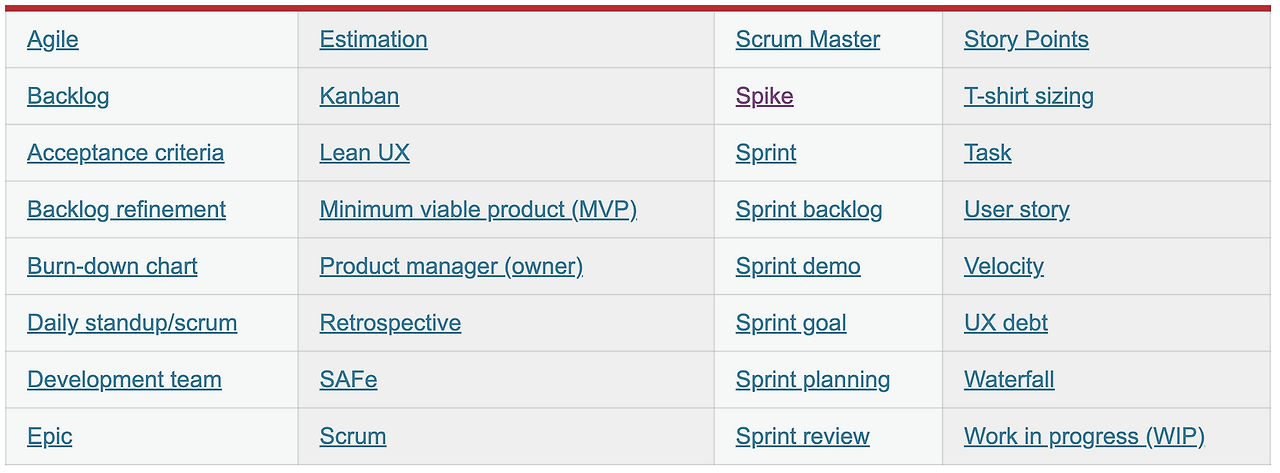
Task: Click the Story Points link
Action: (x=1026, y=40)
